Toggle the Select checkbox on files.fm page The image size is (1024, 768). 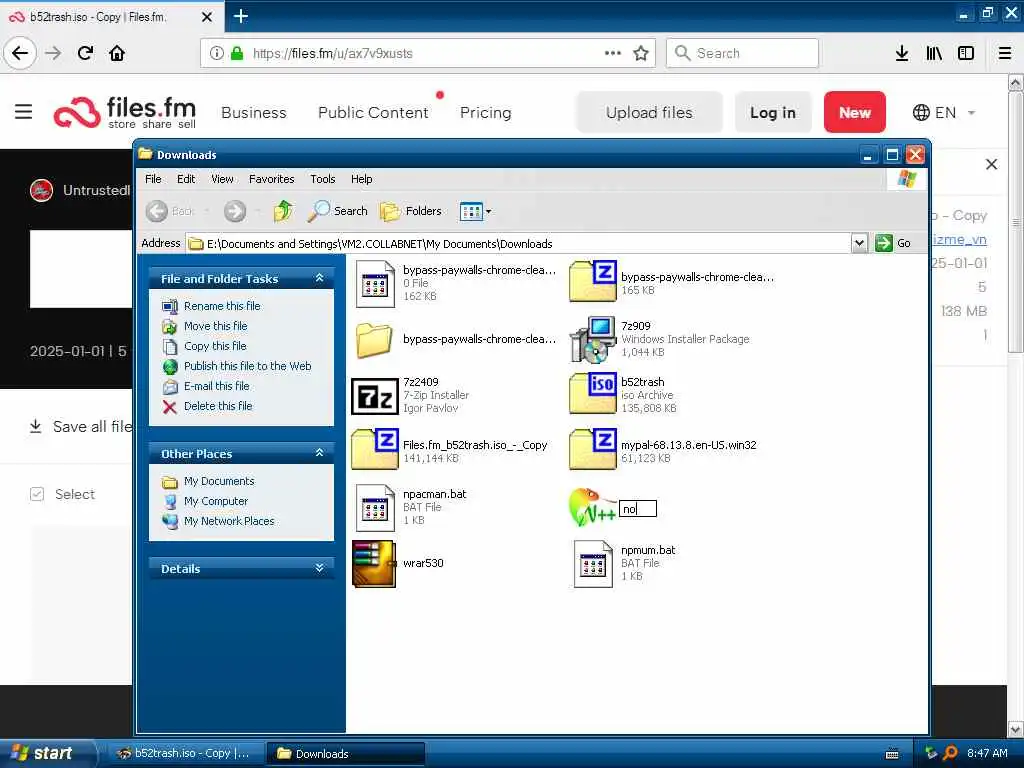click(x=37, y=494)
